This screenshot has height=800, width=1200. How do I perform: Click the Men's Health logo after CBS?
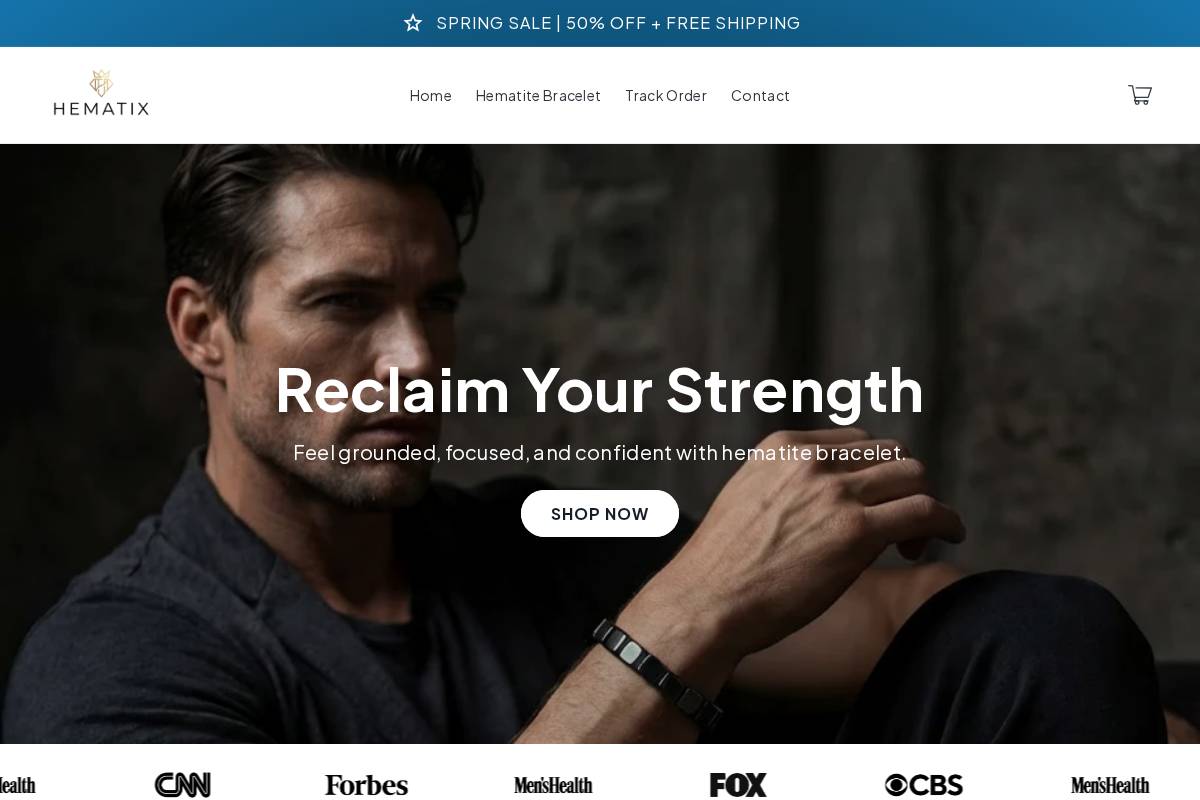[x=1110, y=785]
